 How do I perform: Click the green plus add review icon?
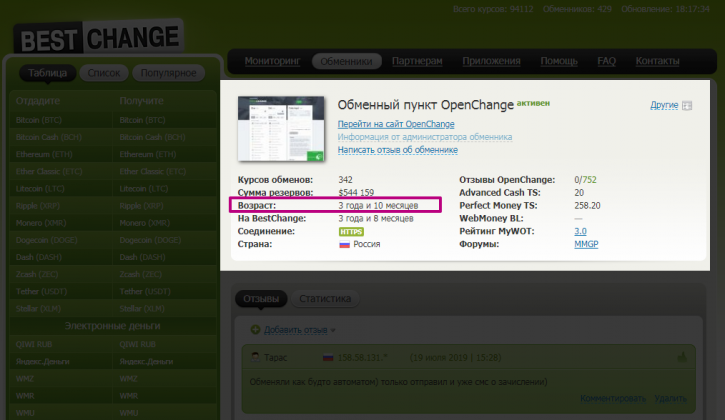[x=255, y=330]
